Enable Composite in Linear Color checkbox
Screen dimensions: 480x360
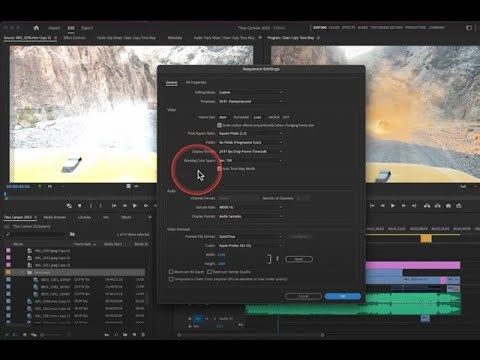pyautogui.click(x=171, y=279)
